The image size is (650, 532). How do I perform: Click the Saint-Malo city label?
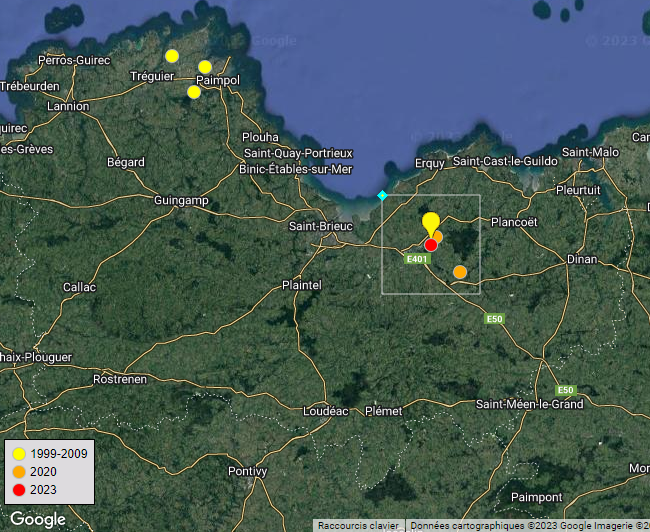[590, 152]
